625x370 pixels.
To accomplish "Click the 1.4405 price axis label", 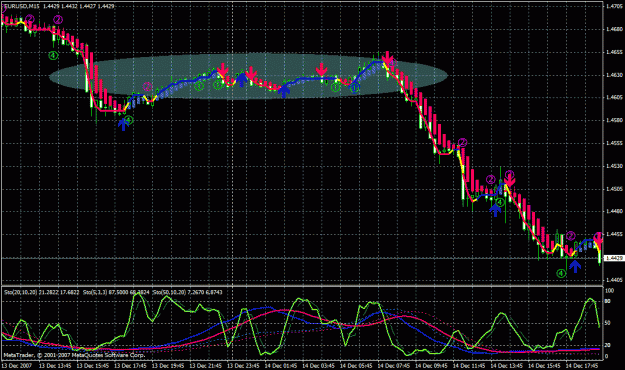I will point(614,280).
